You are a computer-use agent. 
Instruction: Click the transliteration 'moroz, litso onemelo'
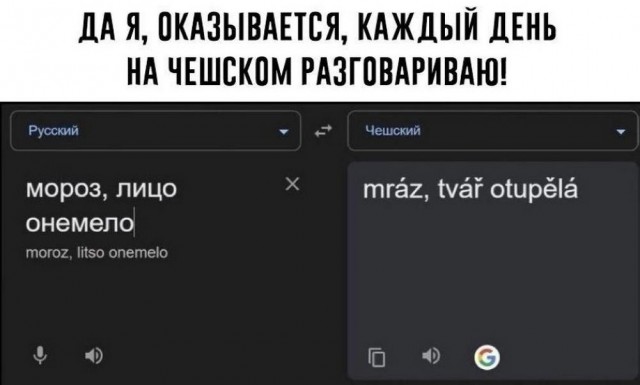pos(97,253)
